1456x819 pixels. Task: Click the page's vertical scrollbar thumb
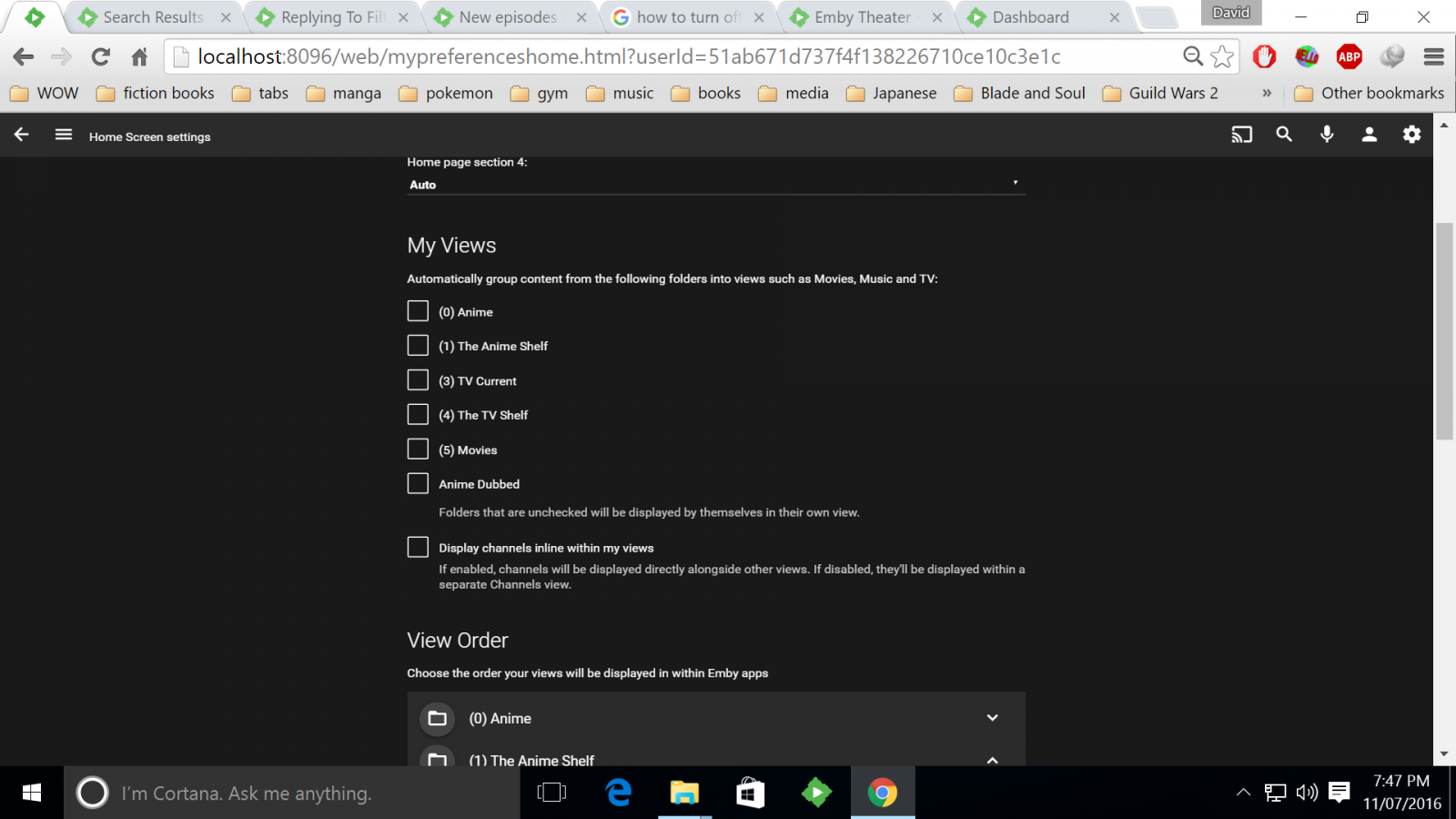pyautogui.click(x=1444, y=331)
